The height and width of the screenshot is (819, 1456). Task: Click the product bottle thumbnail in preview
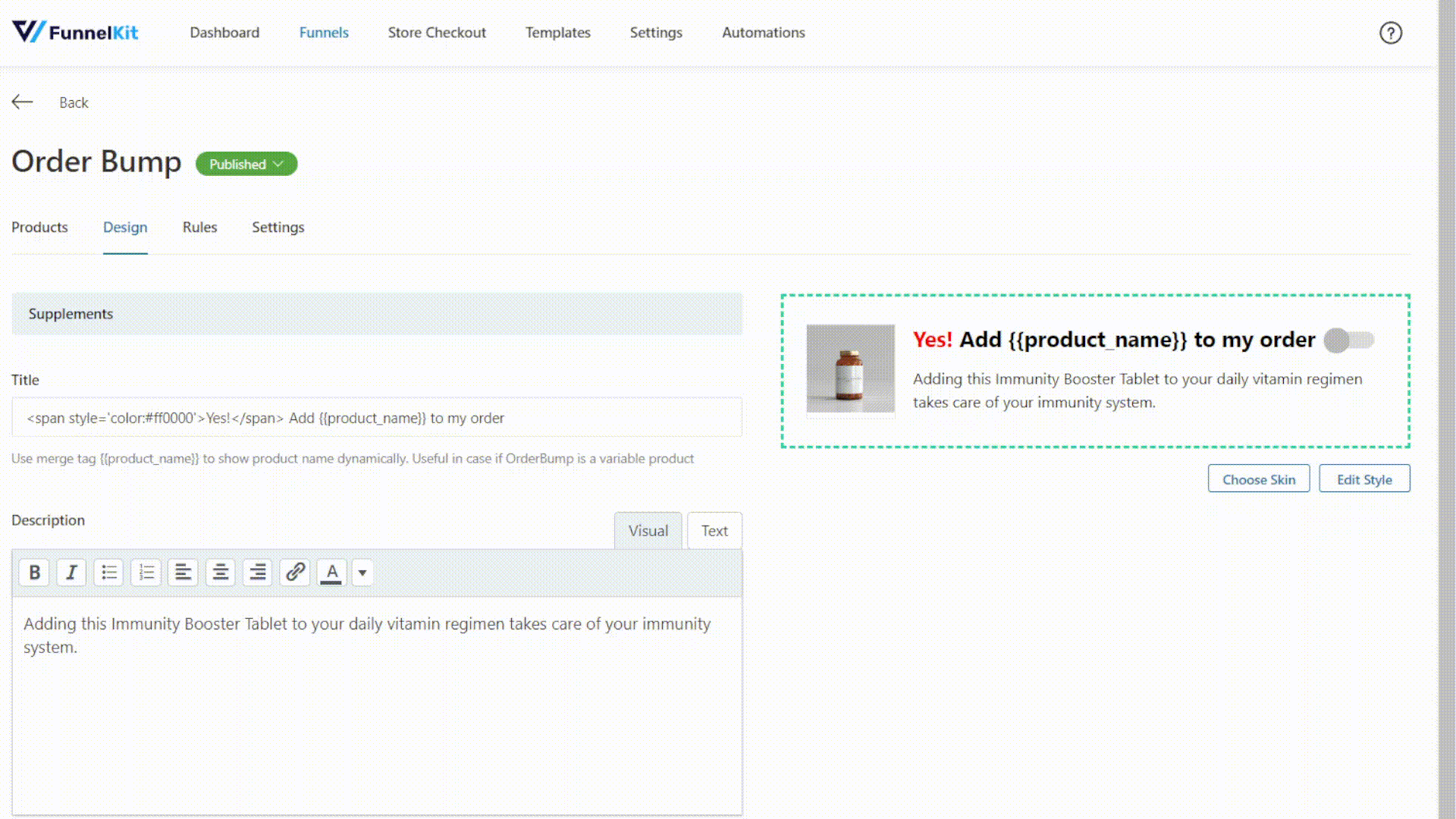[x=850, y=369]
